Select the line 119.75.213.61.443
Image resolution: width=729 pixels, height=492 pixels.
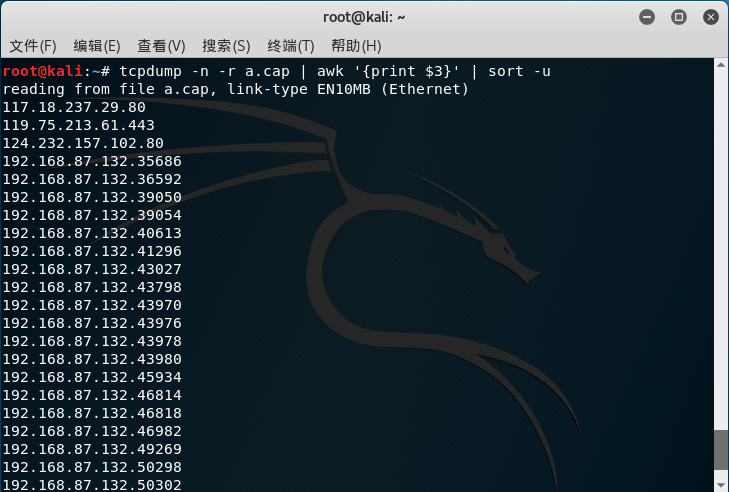pyautogui.click(x=79, y=126)
